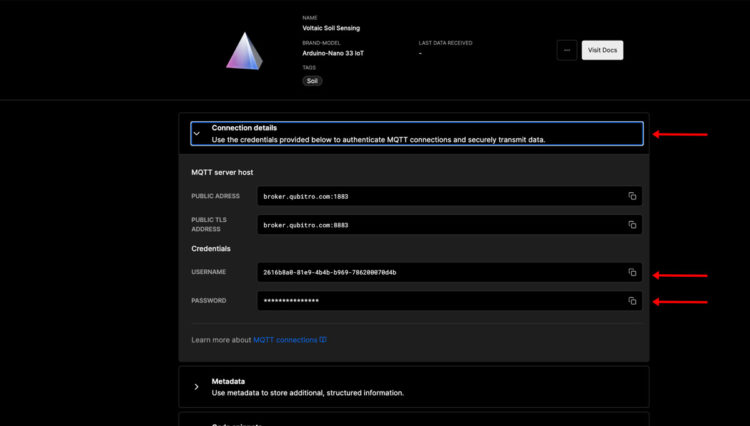The width and height of the screenshot is (750, 426).
Task: Click into the public address field
Action: pos(440,196)
